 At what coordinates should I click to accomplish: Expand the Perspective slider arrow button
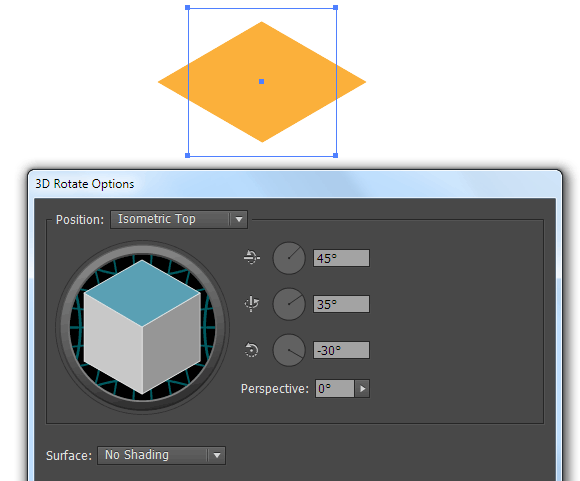362,388
